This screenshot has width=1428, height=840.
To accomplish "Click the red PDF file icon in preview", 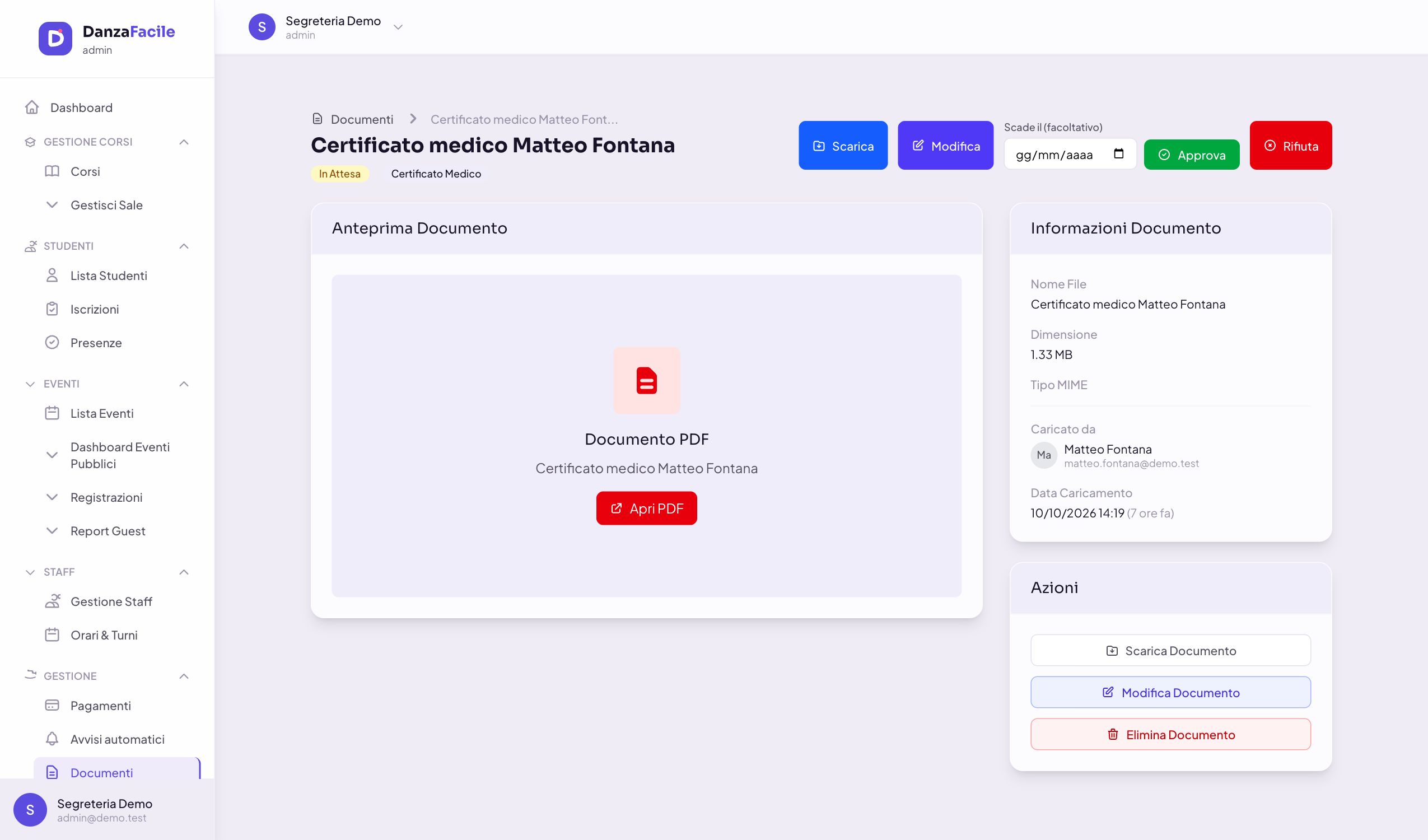I will point(646,380).
